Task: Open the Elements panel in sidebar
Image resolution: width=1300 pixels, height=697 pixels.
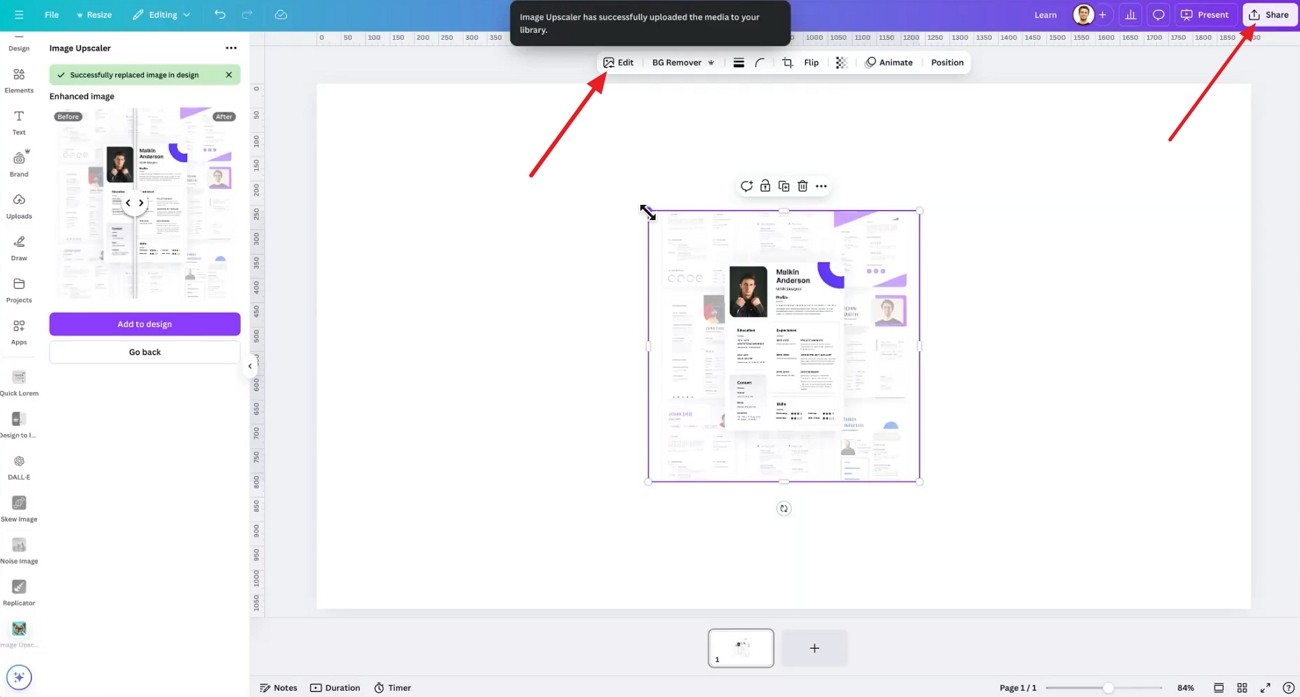Action: [18, 80]
